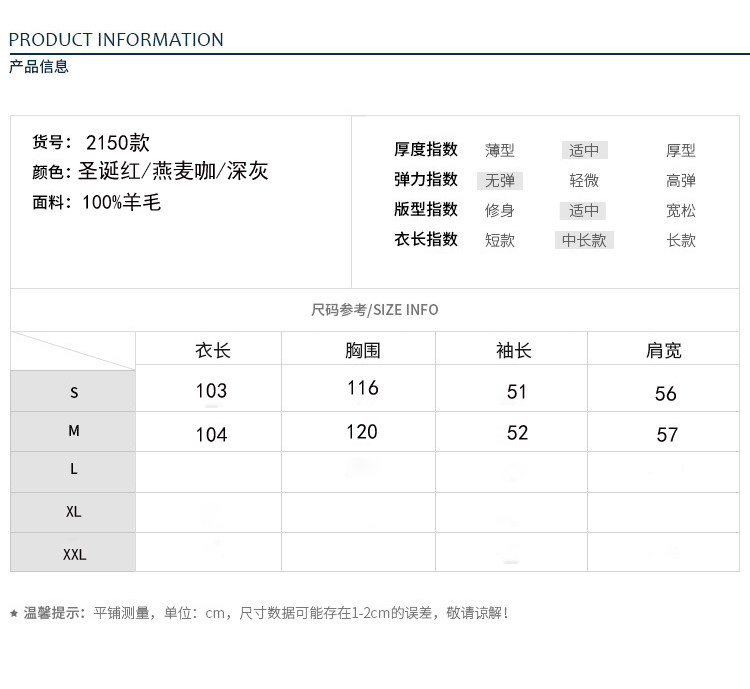Select the XXL size row label
This screenshot has width=750, height=689.
[74, 554]
